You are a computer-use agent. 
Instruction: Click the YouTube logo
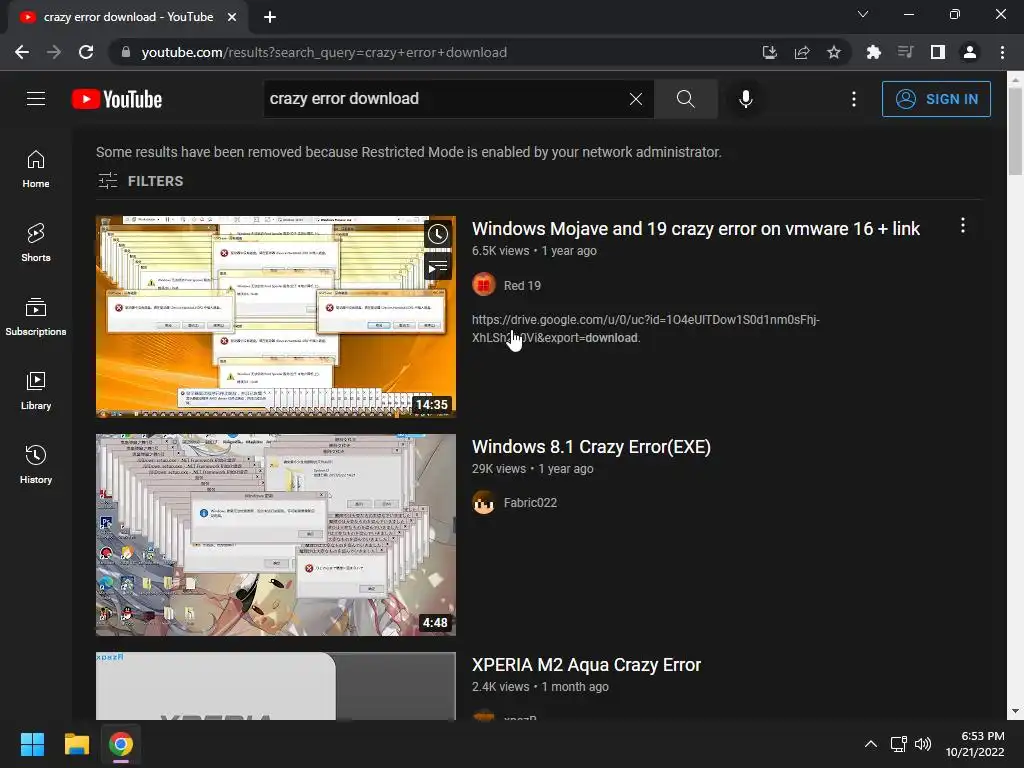click(x=117, y=99)
